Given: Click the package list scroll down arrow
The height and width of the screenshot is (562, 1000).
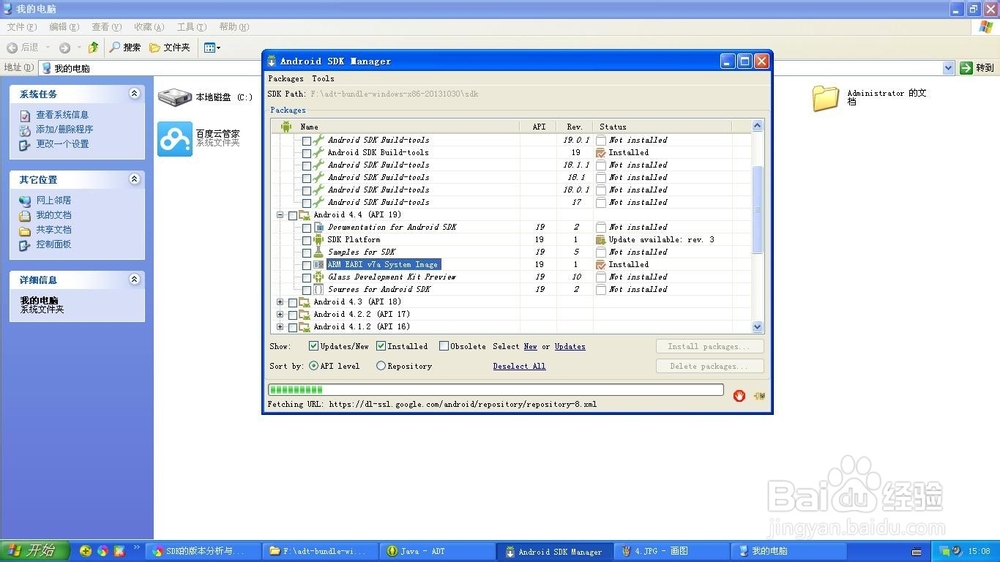Looking at the screenshot, I should pos(757,327).
